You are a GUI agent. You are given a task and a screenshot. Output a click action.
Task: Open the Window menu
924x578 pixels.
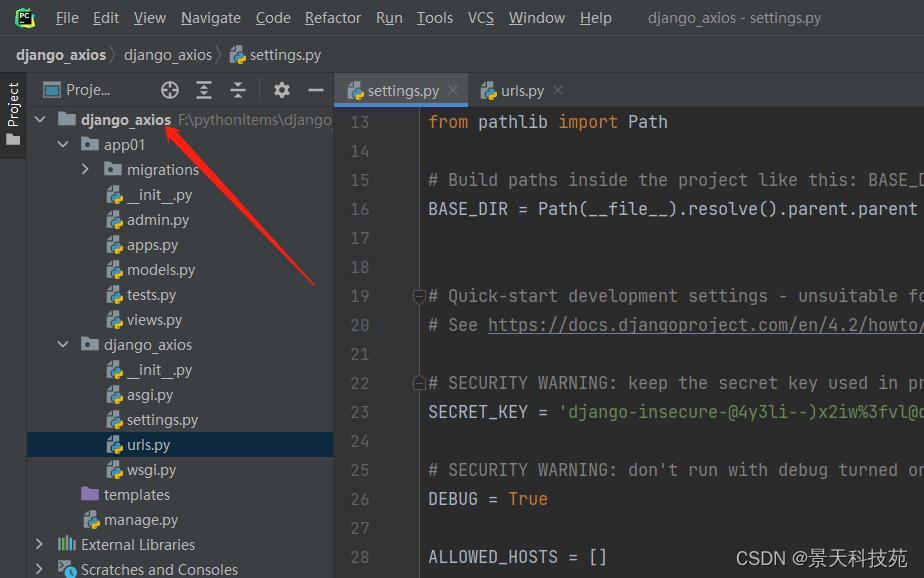[537, 18]
